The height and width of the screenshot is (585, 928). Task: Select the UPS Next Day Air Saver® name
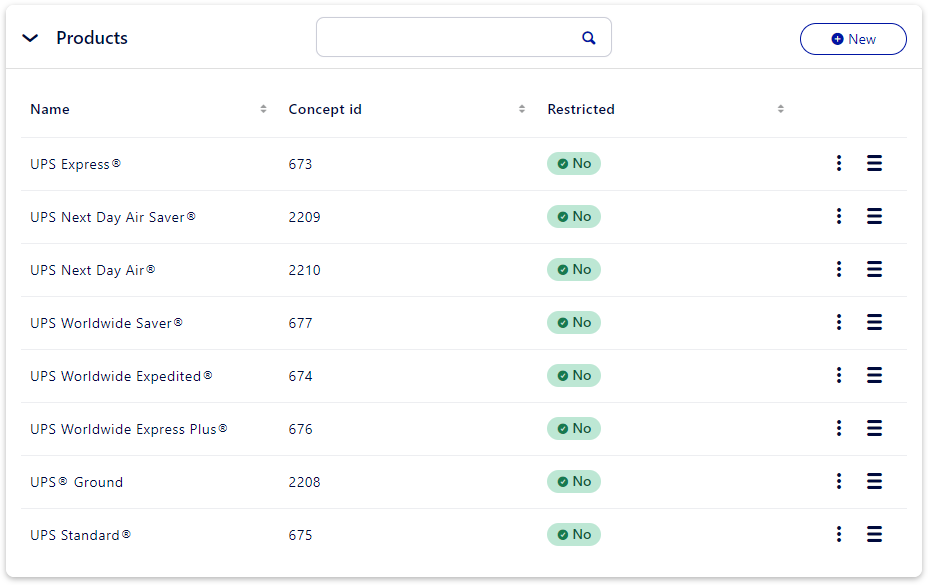[112, 217]
